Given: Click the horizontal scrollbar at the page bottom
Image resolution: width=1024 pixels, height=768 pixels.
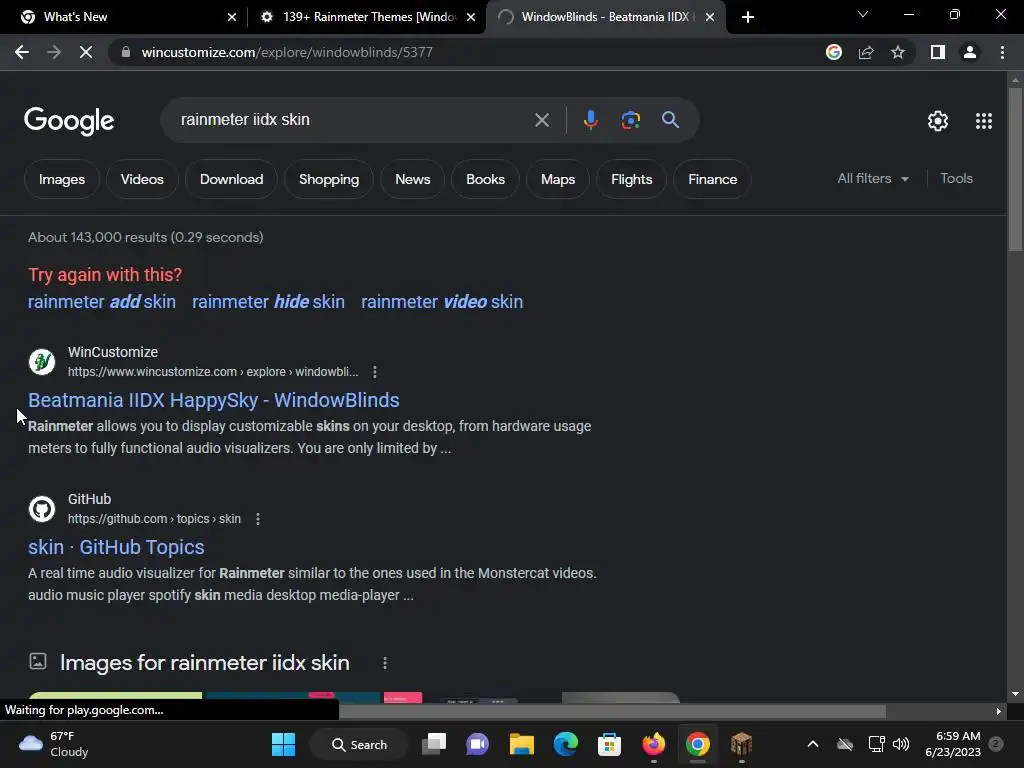Looking at the screenshot, I should tap(613, 711).
